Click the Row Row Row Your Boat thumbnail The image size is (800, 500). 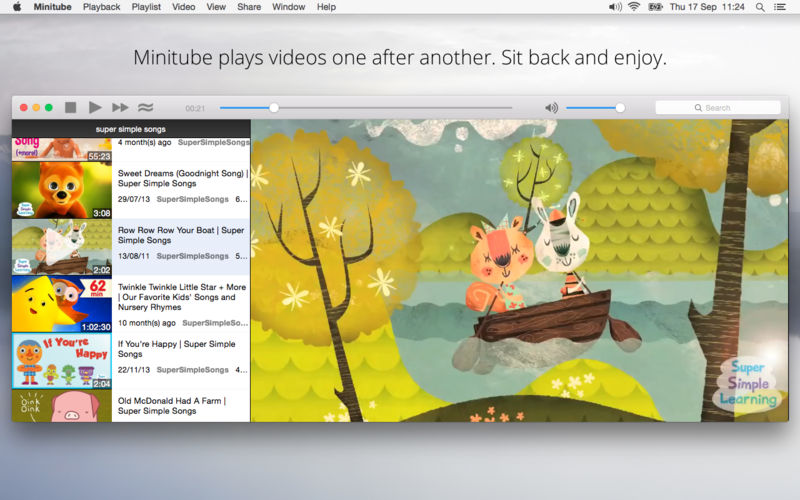click(x=62, y=247)
